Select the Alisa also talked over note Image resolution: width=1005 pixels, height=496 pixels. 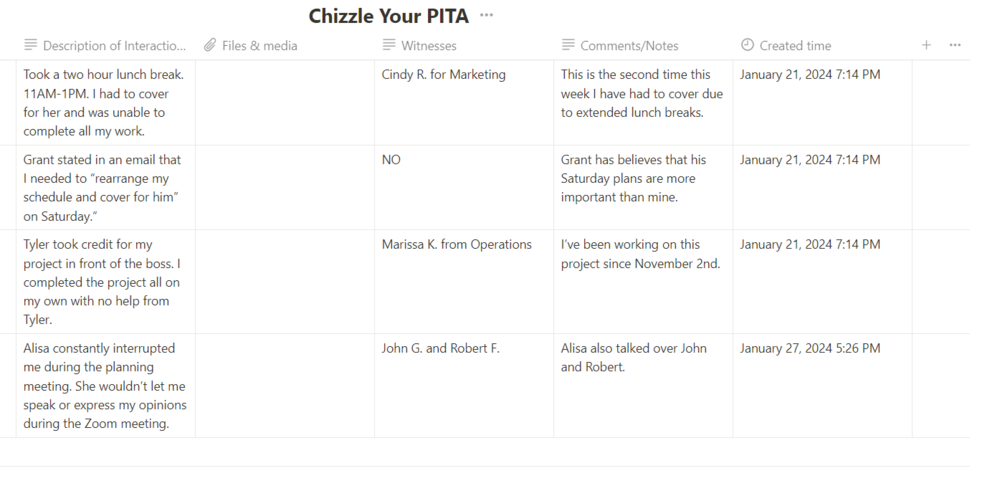(633, 357)
